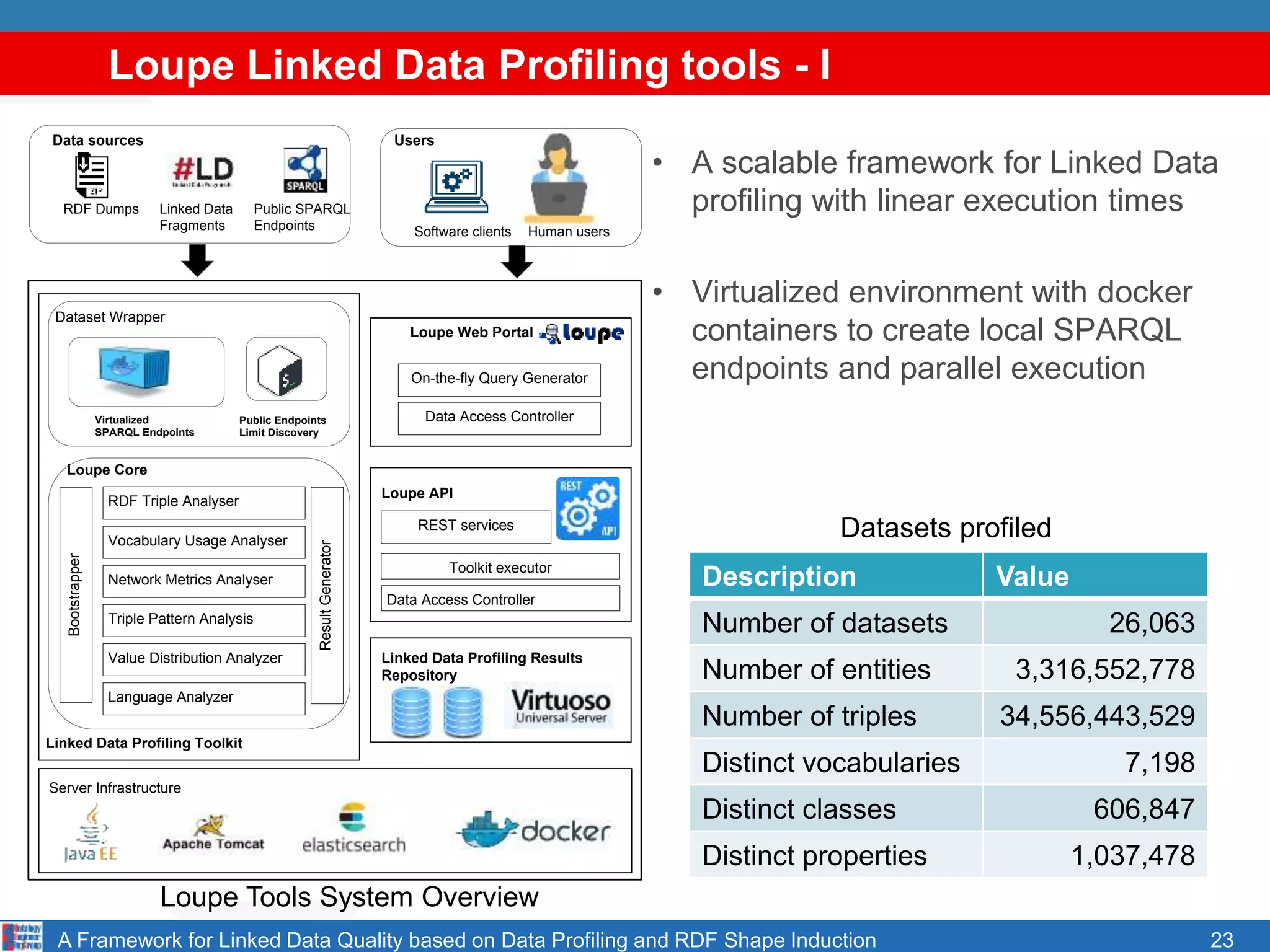The image size is (1270, 952).
Task: Click the value 3,316,552,778
Action: point(1105,669)
